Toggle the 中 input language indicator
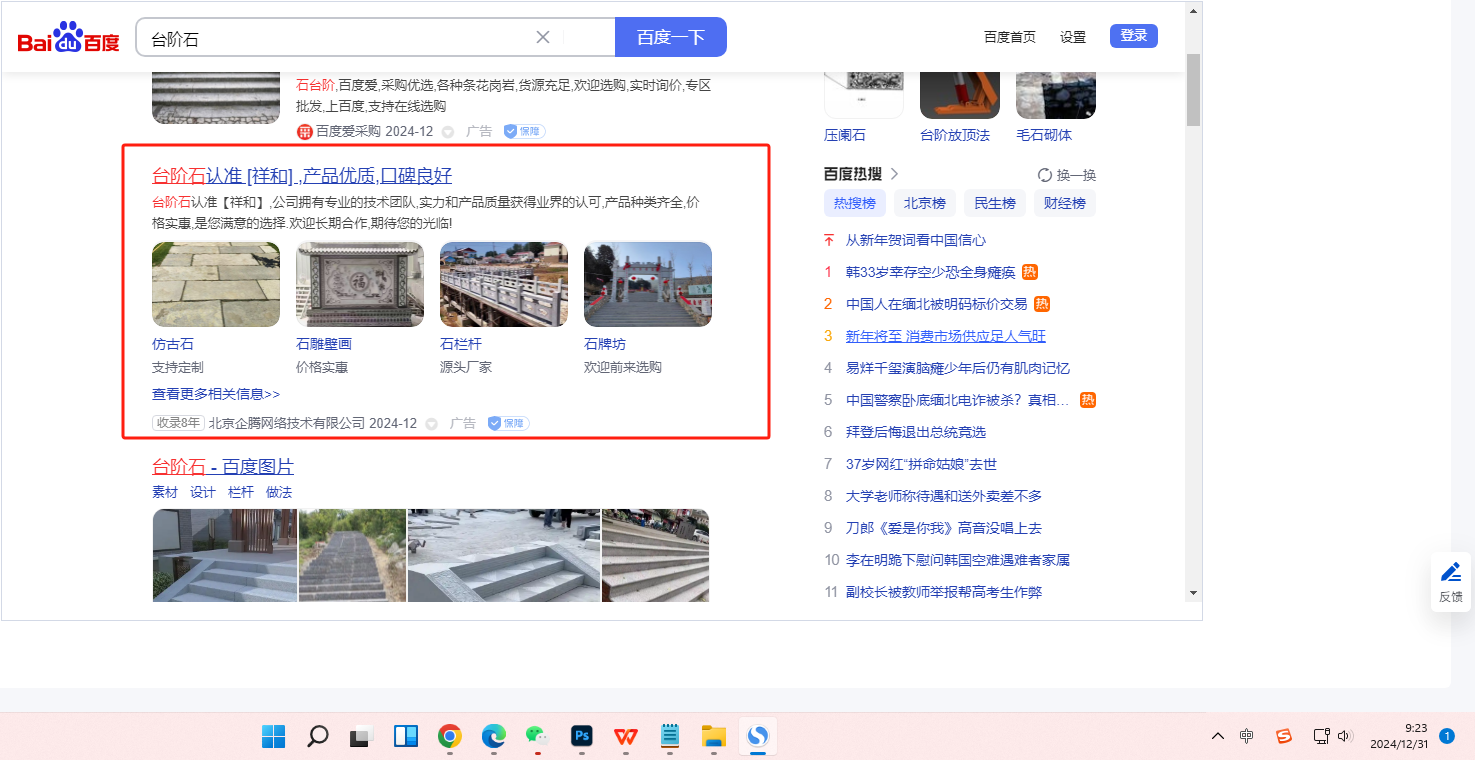The width and height of the screenshot is (1475, 760). pyautogui.click(x=1247, y=736)
